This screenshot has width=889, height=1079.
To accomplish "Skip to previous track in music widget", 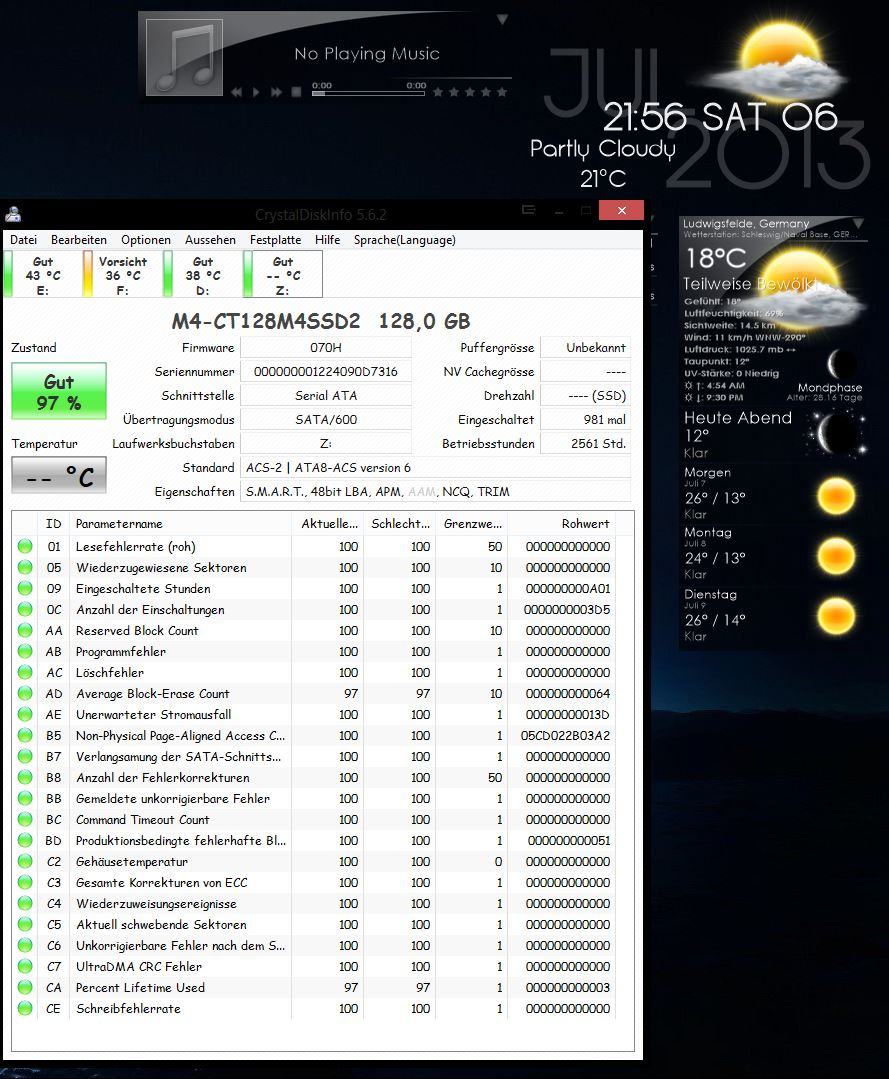I will coord(236,92).
